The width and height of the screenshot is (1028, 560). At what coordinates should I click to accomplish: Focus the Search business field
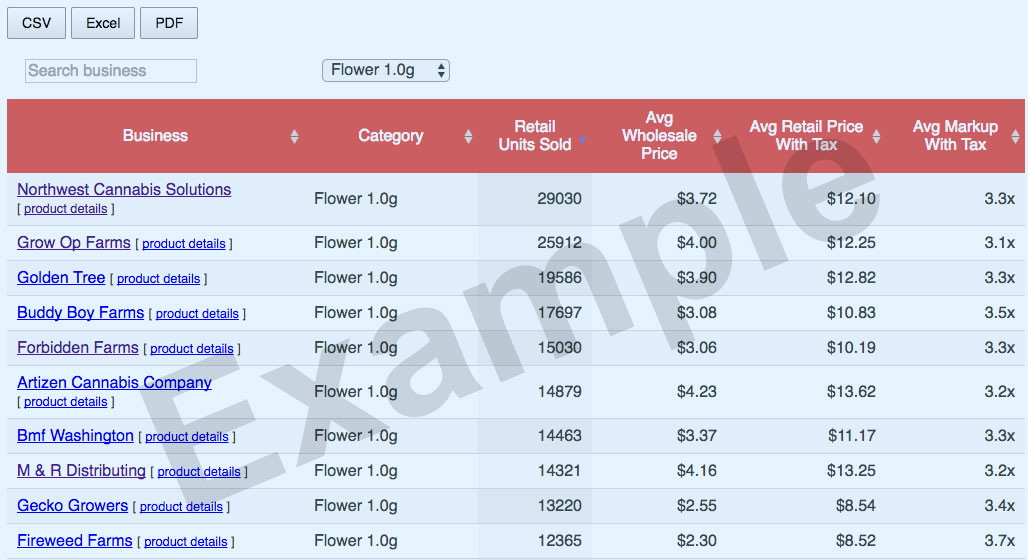pyautogui.click(x=111, y=71)
